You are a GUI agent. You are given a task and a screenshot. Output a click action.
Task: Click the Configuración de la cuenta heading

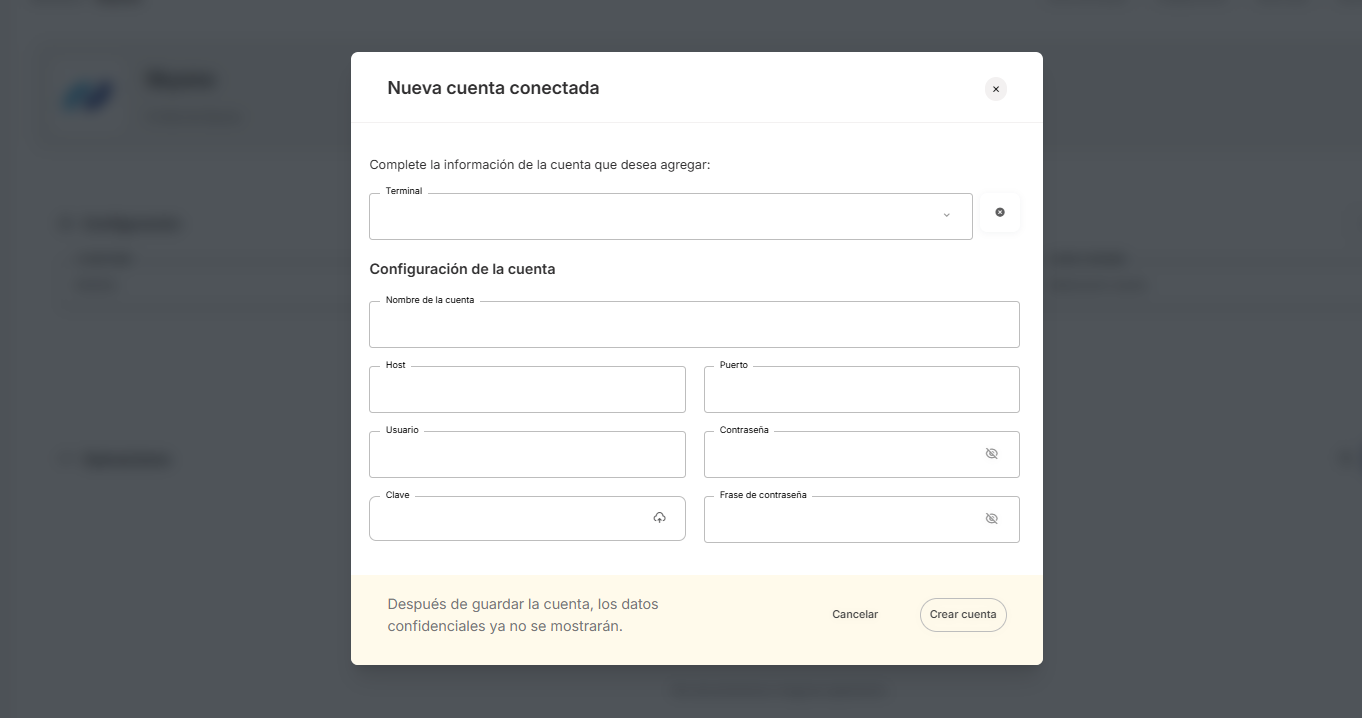tap(462, 269)
